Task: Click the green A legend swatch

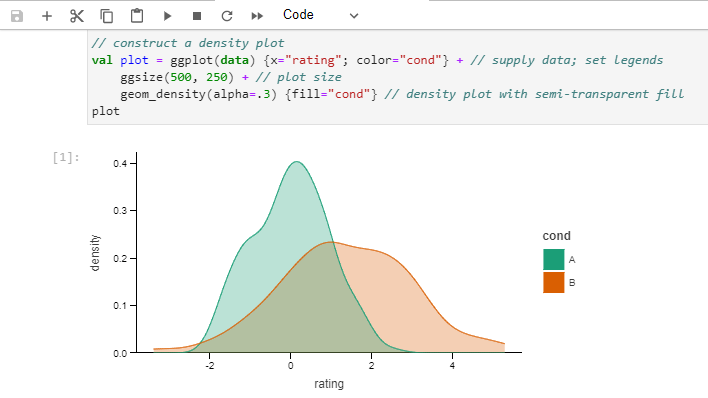Action: (554, 259)
